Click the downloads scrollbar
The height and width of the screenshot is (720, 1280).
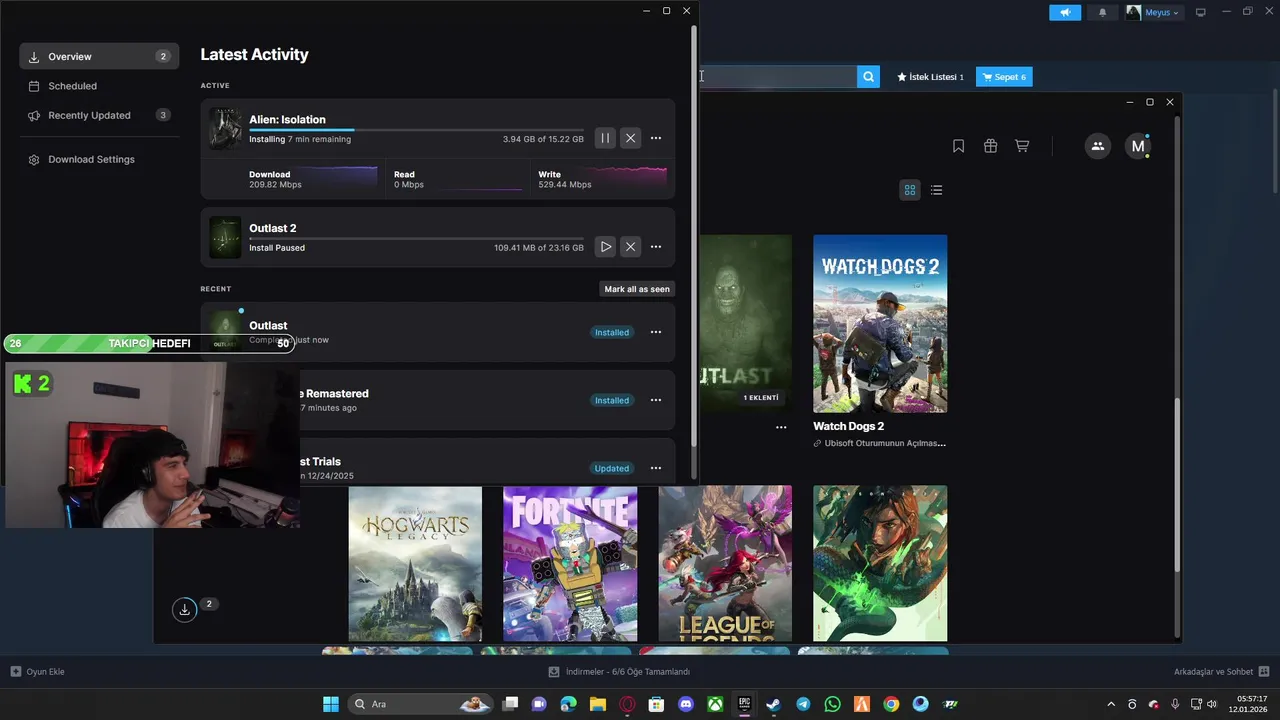coord(694,235)
